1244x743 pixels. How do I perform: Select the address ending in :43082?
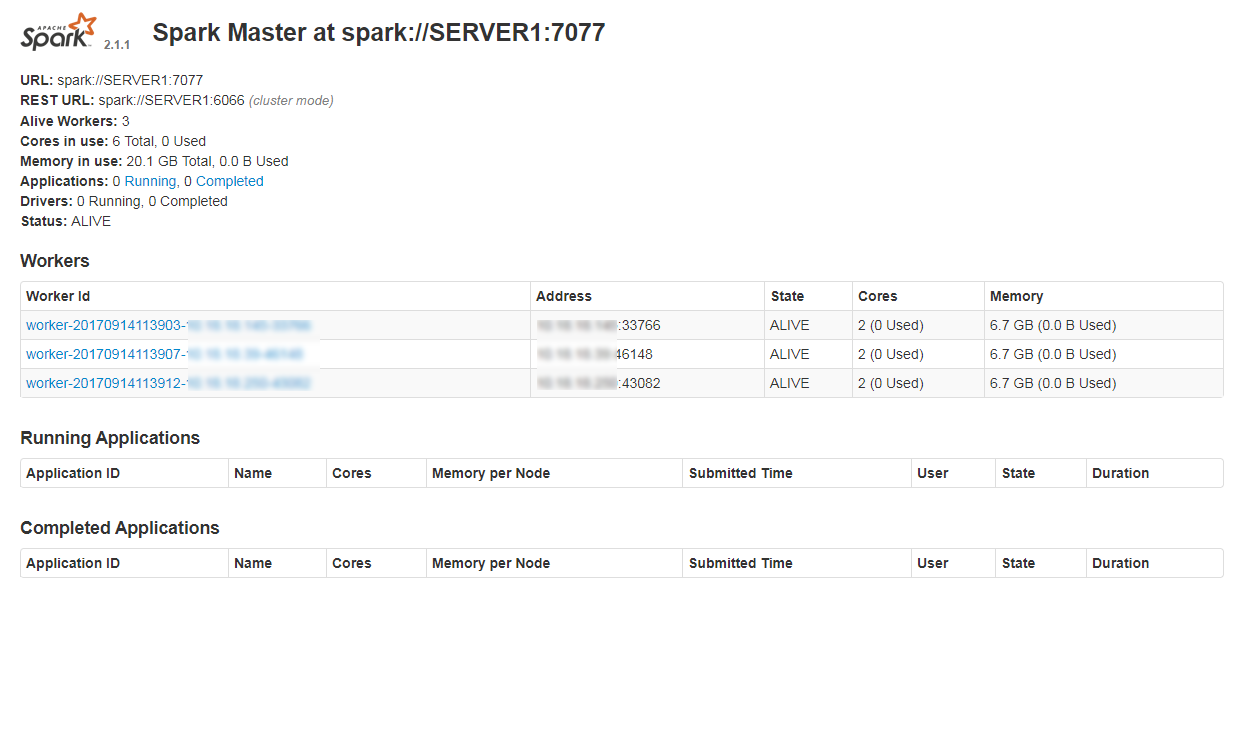tap(598, 383)
